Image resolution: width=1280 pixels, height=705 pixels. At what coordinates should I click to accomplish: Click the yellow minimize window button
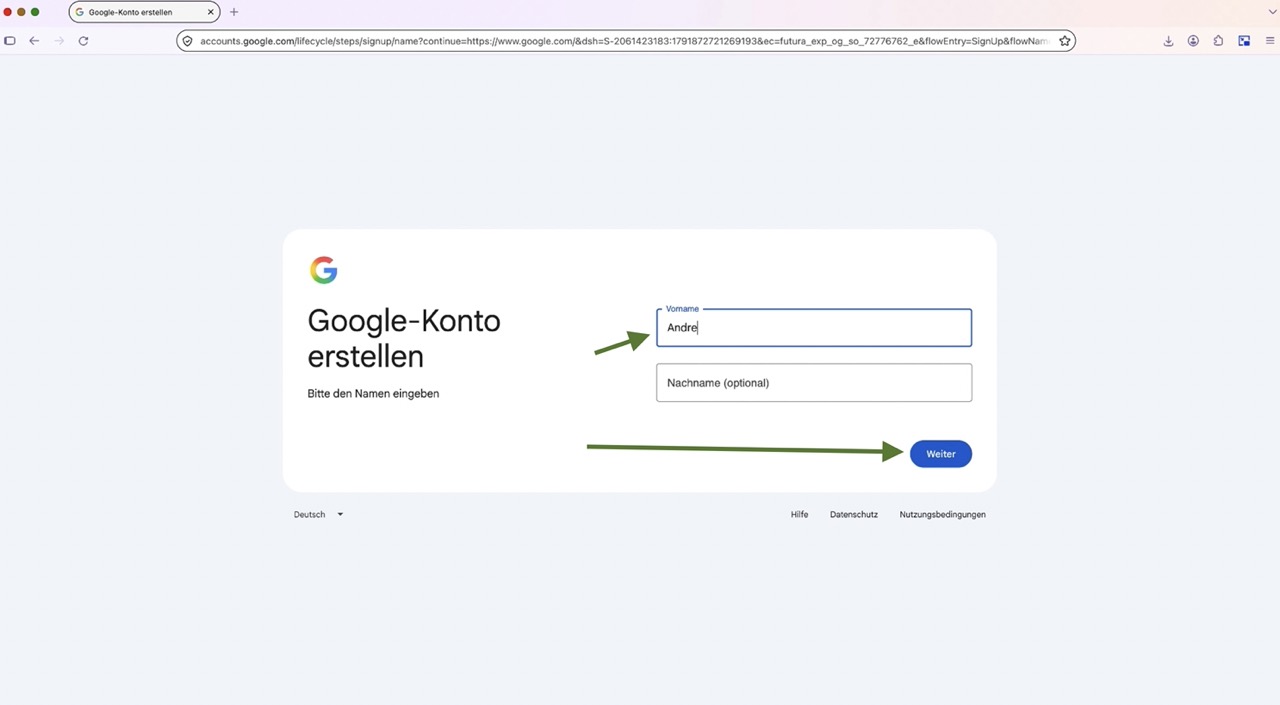(21, 12)
